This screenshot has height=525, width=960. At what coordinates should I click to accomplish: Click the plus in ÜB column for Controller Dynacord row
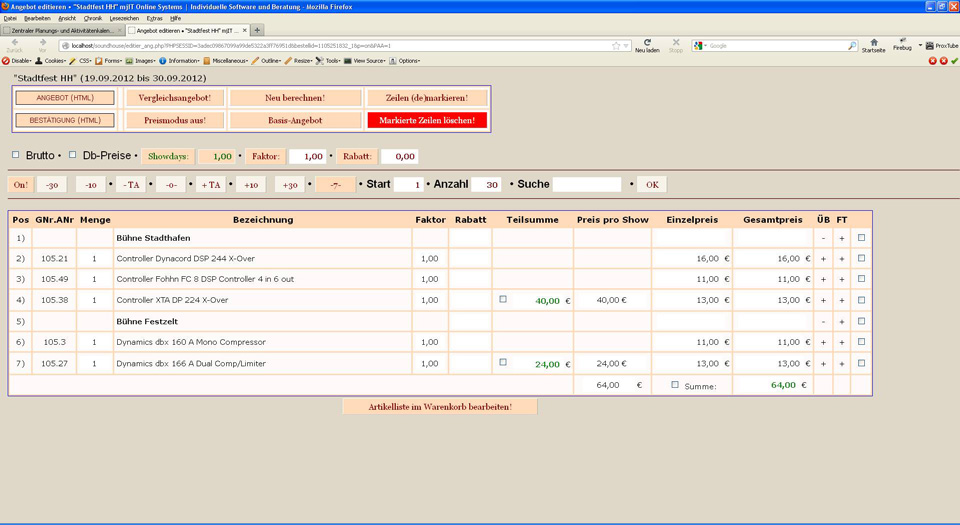[823, 259]
